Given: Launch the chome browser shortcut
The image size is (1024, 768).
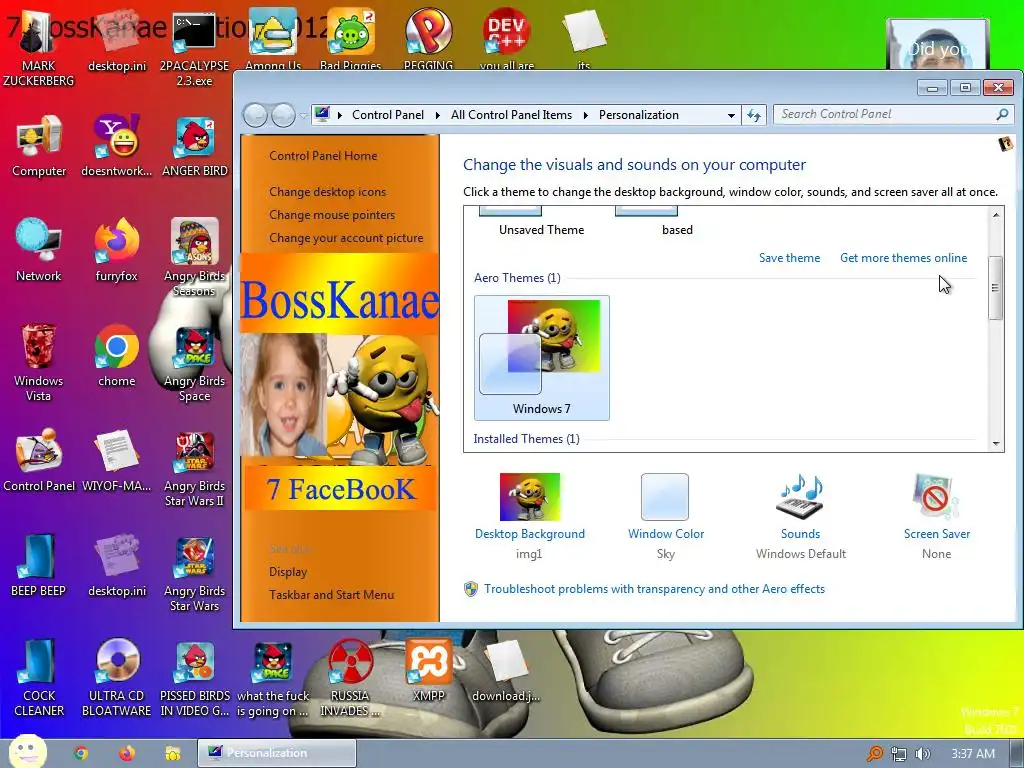Looking at the screenshot, I should (x=117, y=356).
